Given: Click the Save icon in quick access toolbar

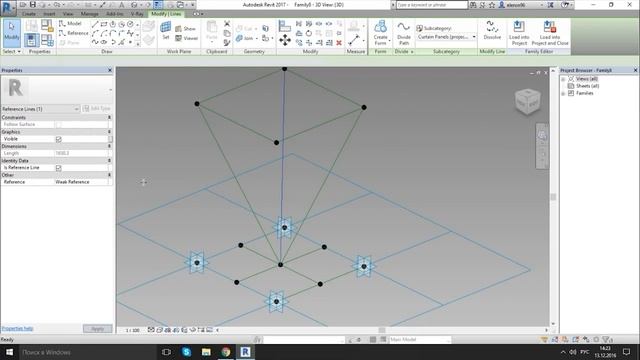Looking at the screenshot, I should click(33, 4).
